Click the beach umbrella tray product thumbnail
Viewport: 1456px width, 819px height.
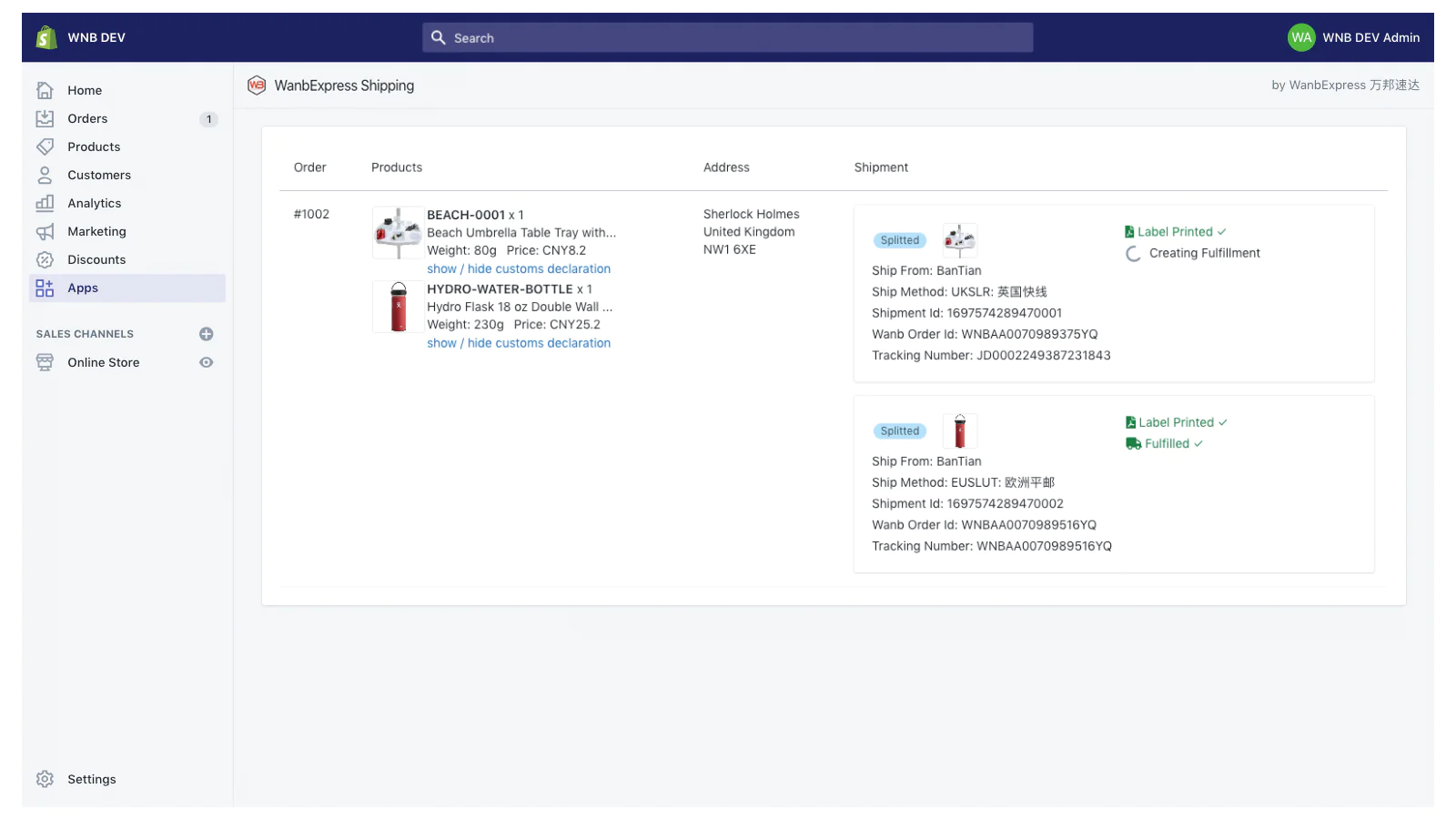click(398, 232)
